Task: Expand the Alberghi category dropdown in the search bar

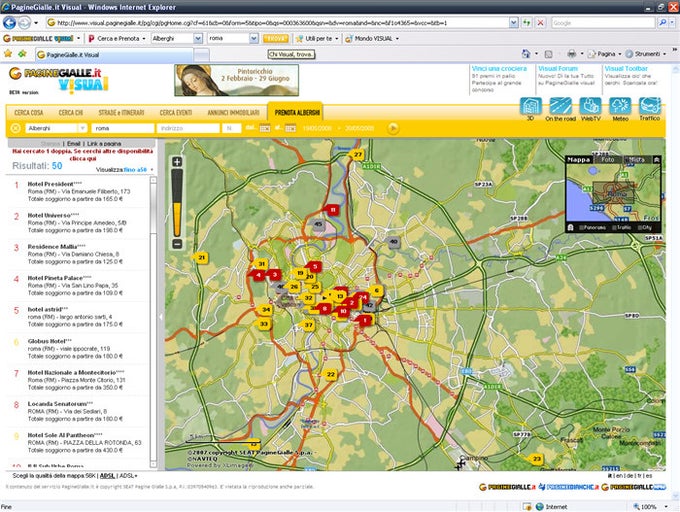Action: point(82,128)
